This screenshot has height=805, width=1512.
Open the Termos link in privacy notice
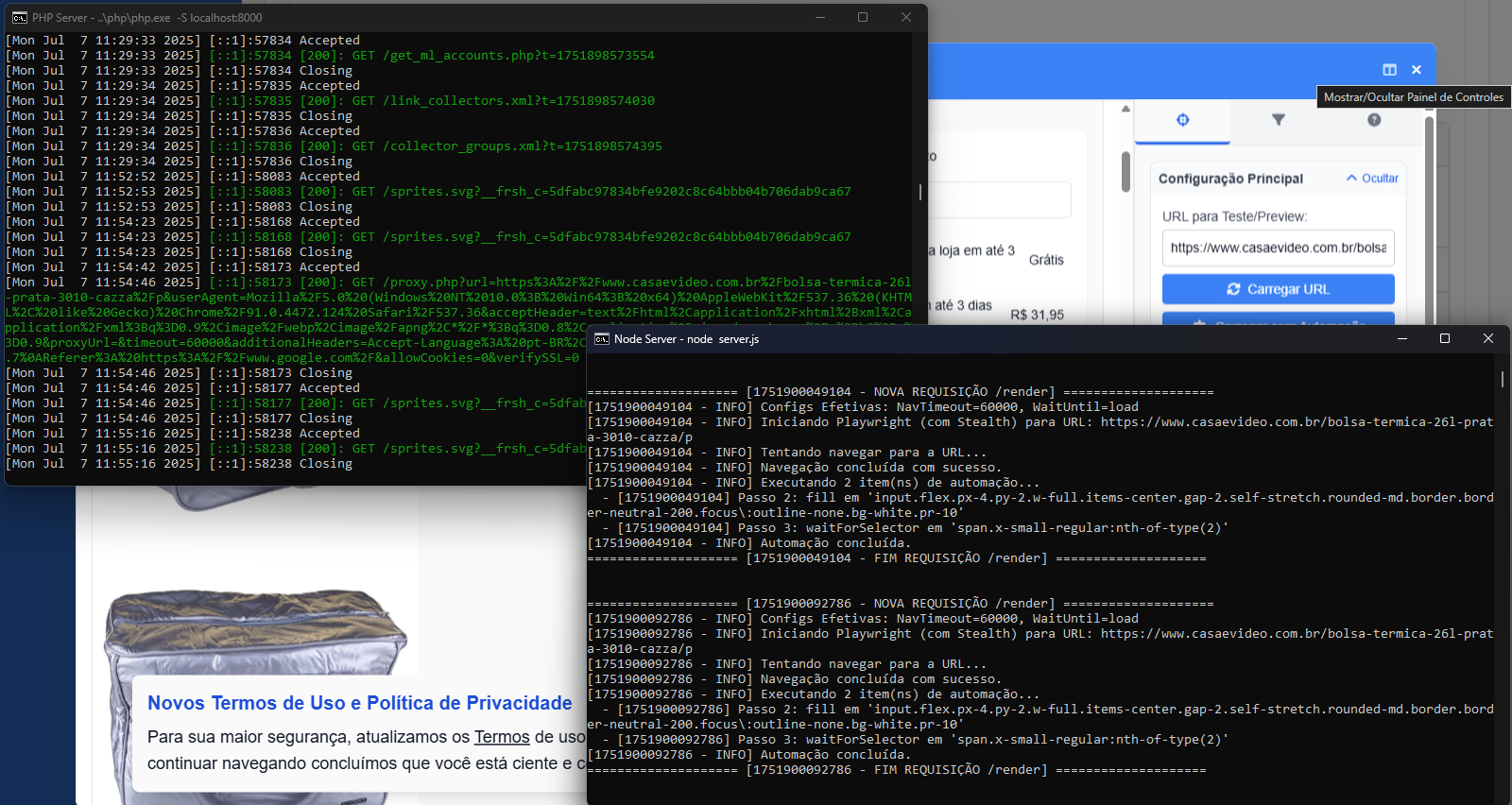point(501,737)
